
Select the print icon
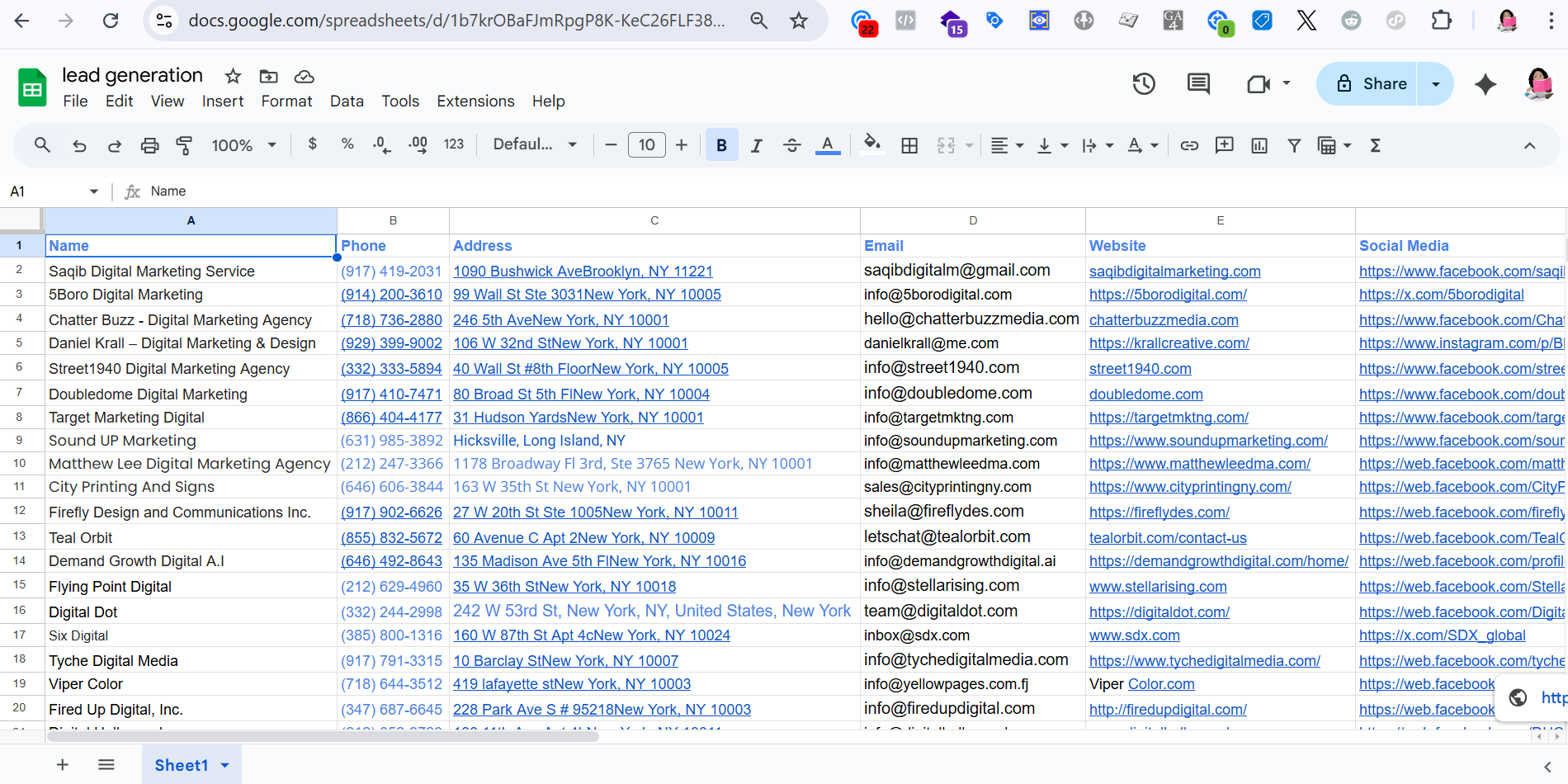pyautogui.click(x=149, y=144)
